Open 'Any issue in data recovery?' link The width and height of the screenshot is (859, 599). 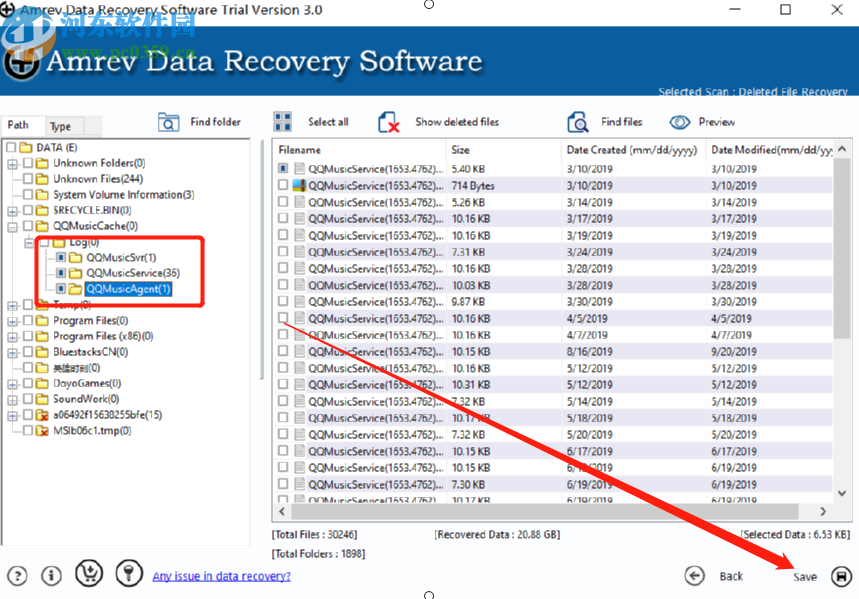pos(221,576)
